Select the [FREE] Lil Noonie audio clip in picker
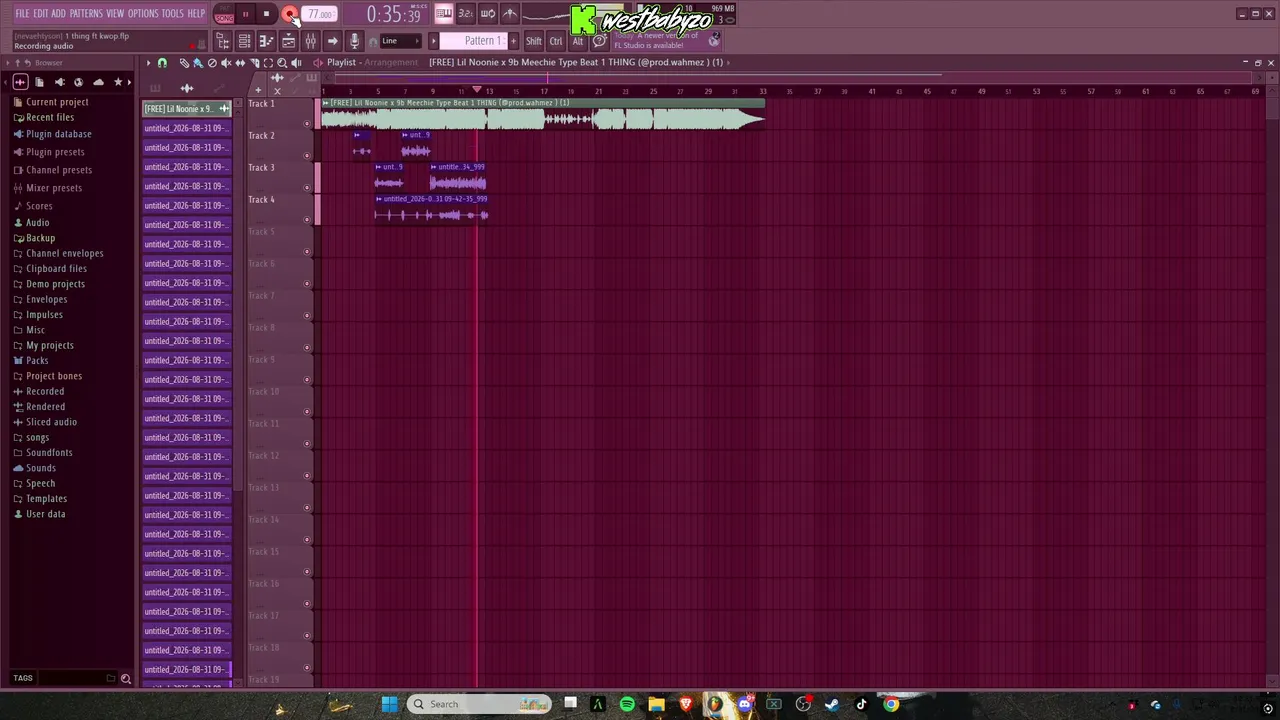Viewport: 1280px width, 720px height. tap(187, 109)
